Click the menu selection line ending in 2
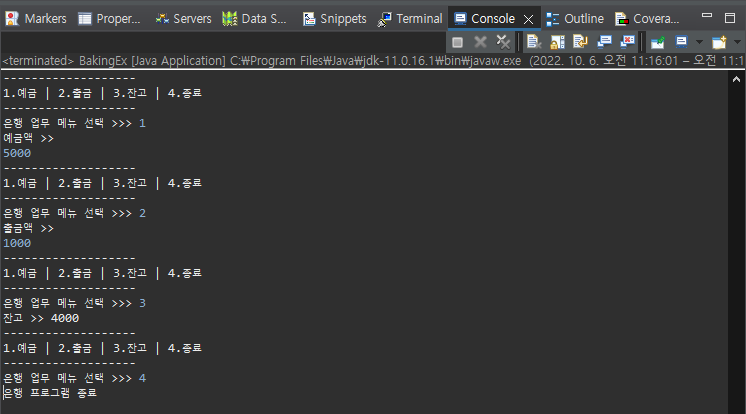This screenshot has width=746, height=414. coord(75,213)
